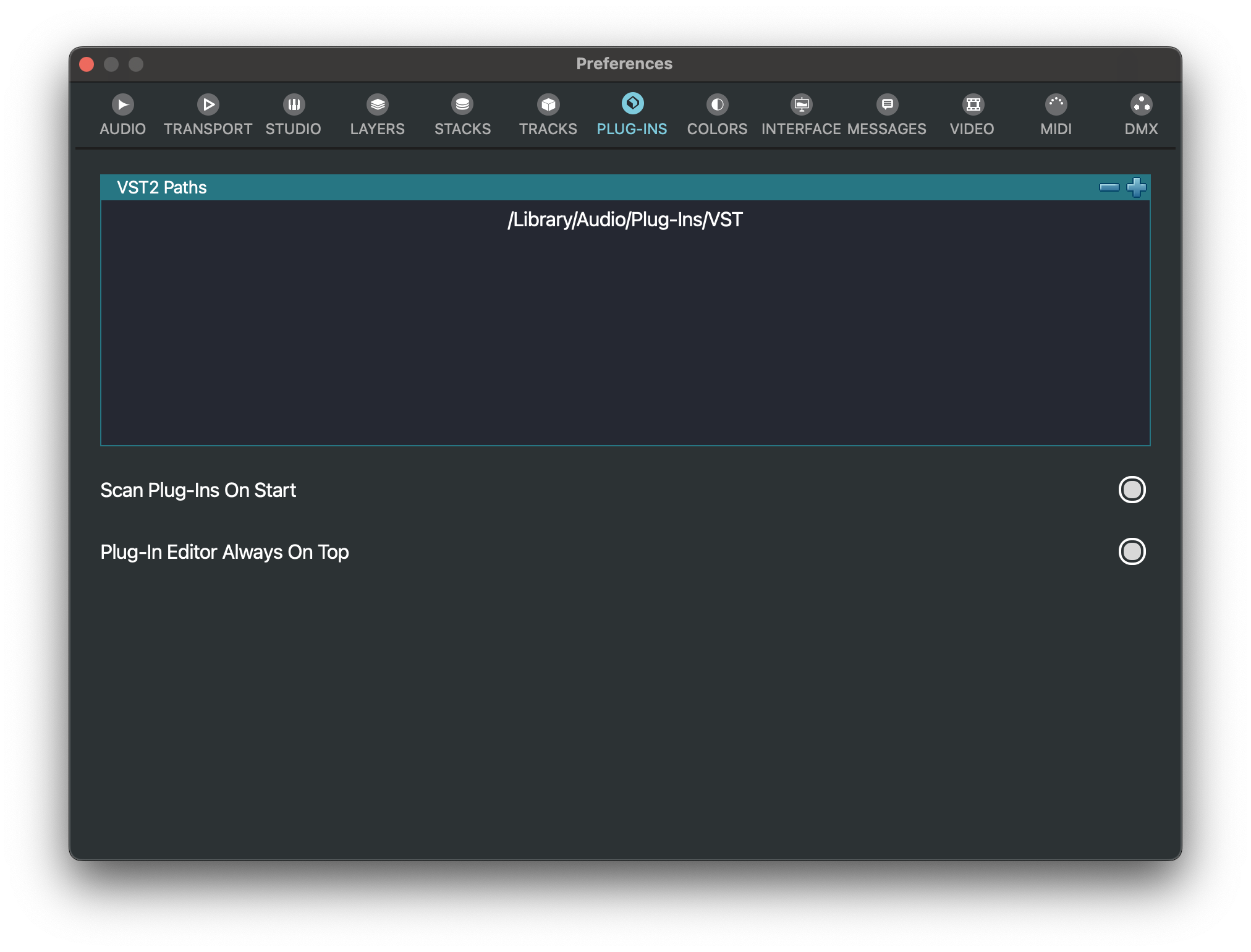Open the Colors contrast icon
The image size is (1251, 952).
coord(717,104)
